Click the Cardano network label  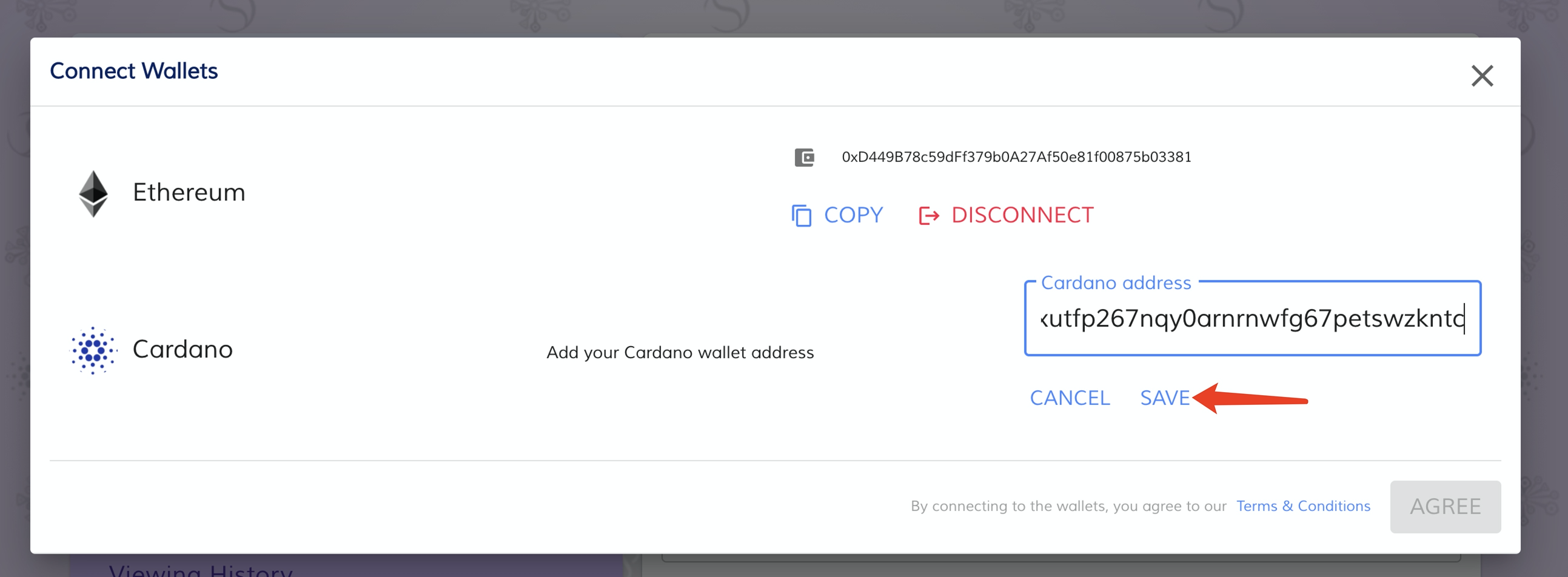(x=183, y=349)
